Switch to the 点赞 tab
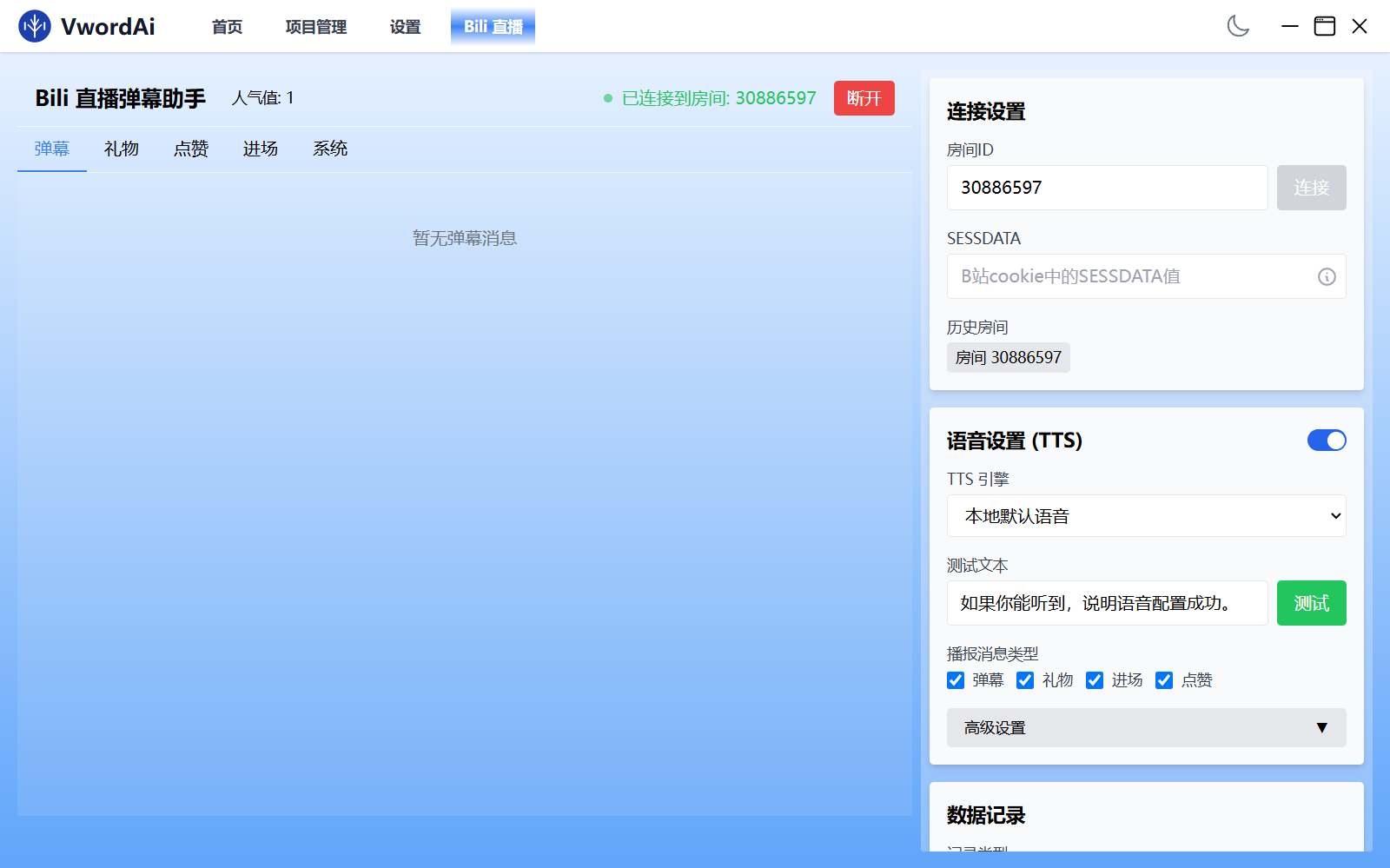This screenshot has width=1390, height=868. [x=191, y=149]
